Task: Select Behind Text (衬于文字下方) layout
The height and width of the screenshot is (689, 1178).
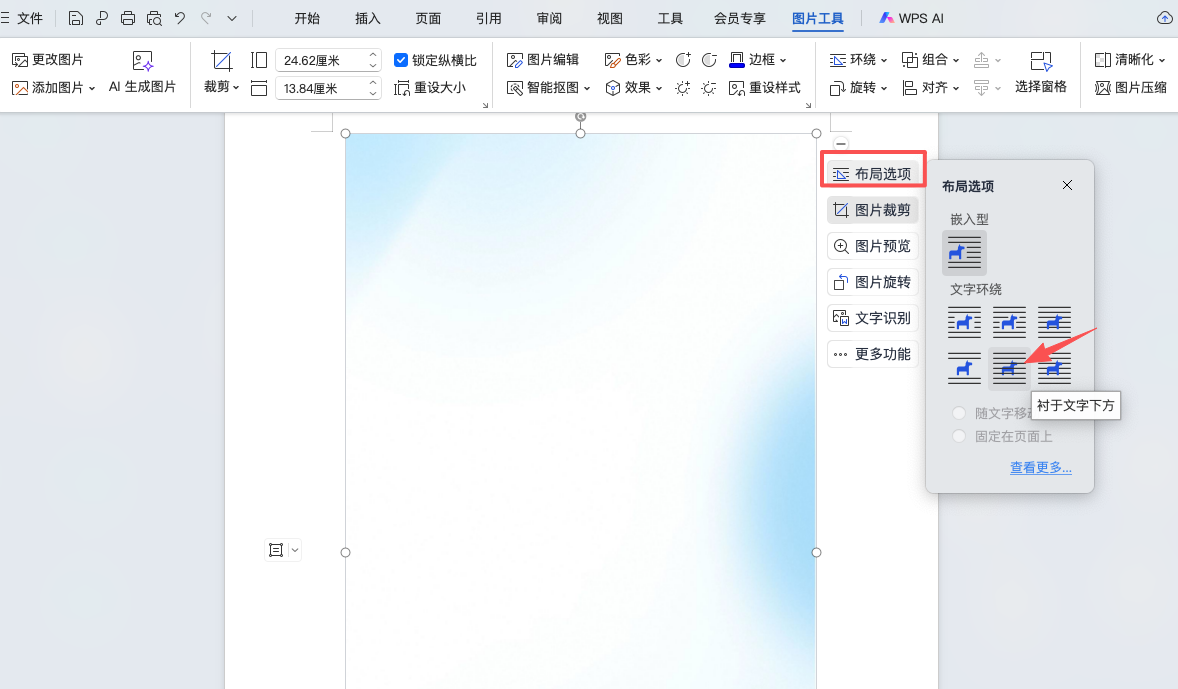Action: (x=1009, y=368)
